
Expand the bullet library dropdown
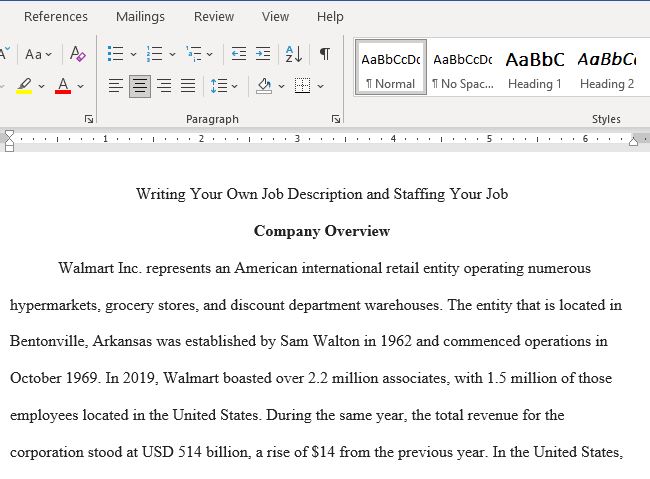(133, 54)
